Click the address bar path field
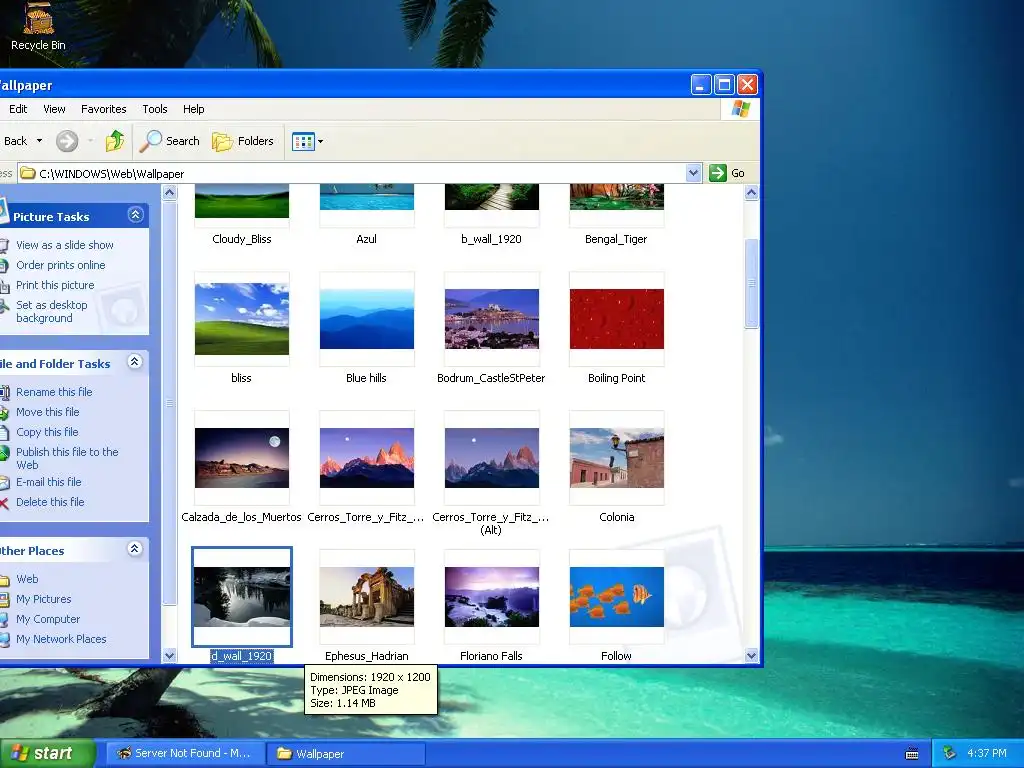The width and height of the screenshot is (1024, 768). click(359, 173)
